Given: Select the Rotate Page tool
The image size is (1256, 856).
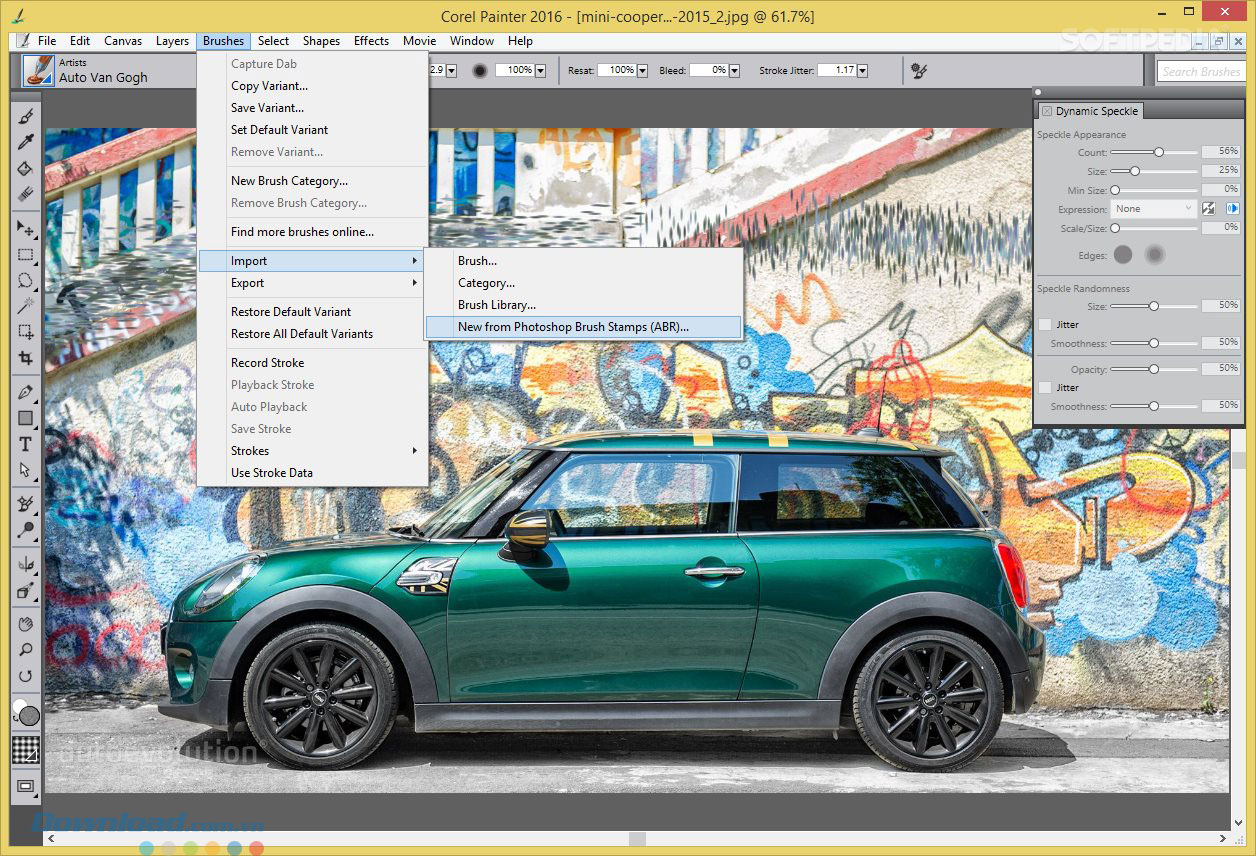Looking at the screenshot, I should pyautogui.click(x=26, y=676).
